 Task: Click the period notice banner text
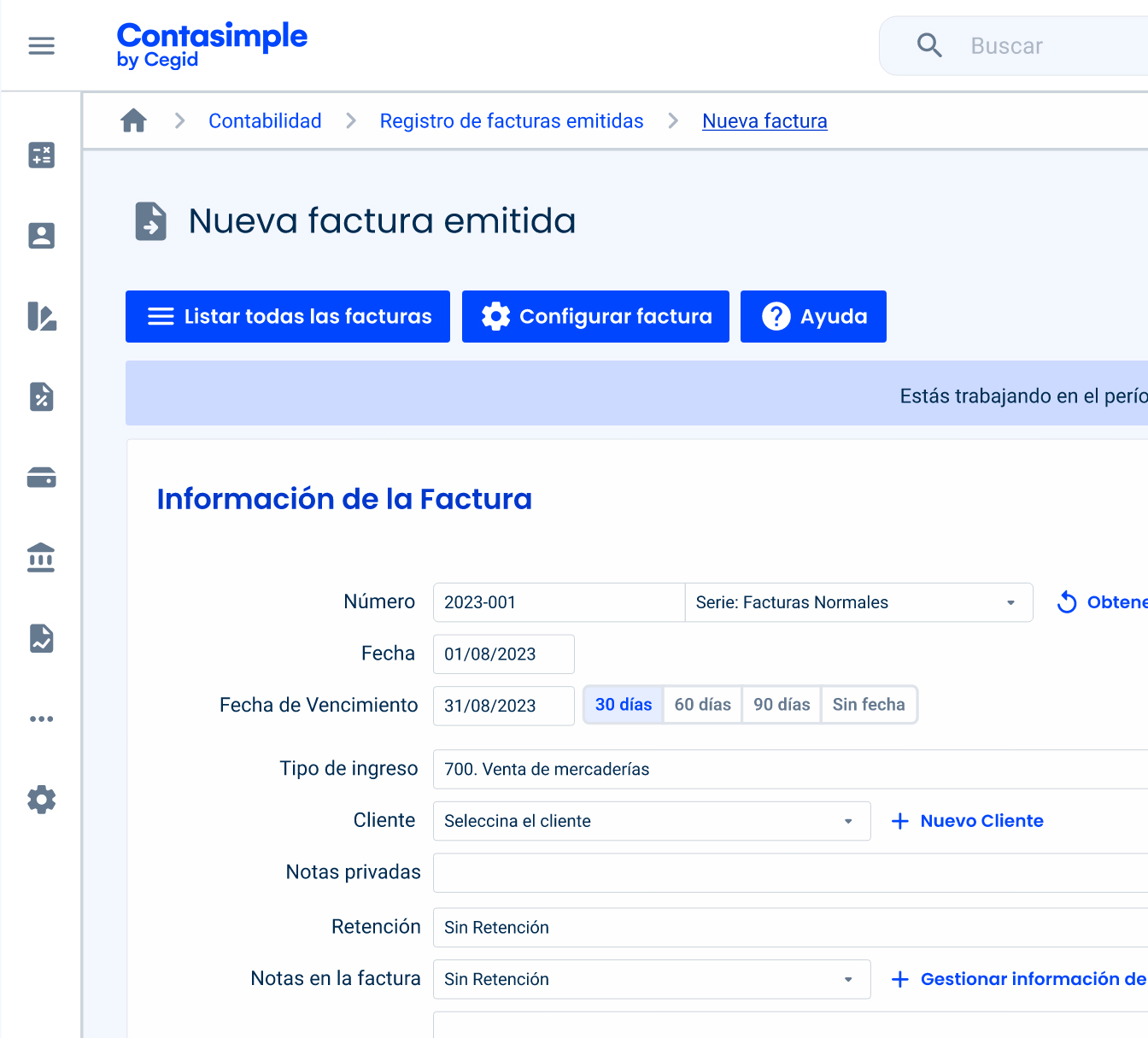[x=1023, y=396]
